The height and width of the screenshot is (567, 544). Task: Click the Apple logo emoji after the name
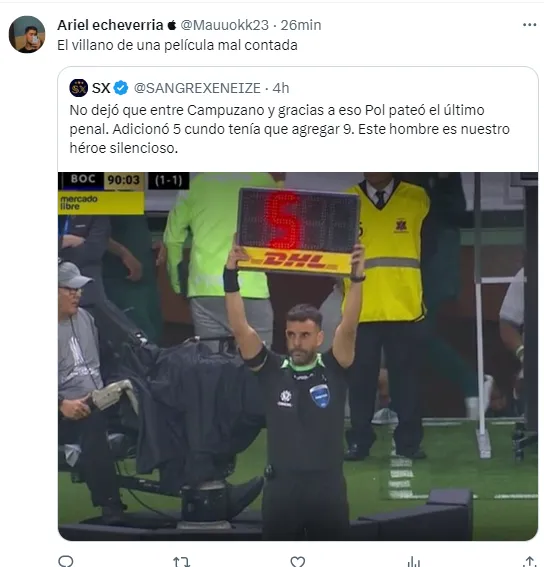(x=172, y=25)
